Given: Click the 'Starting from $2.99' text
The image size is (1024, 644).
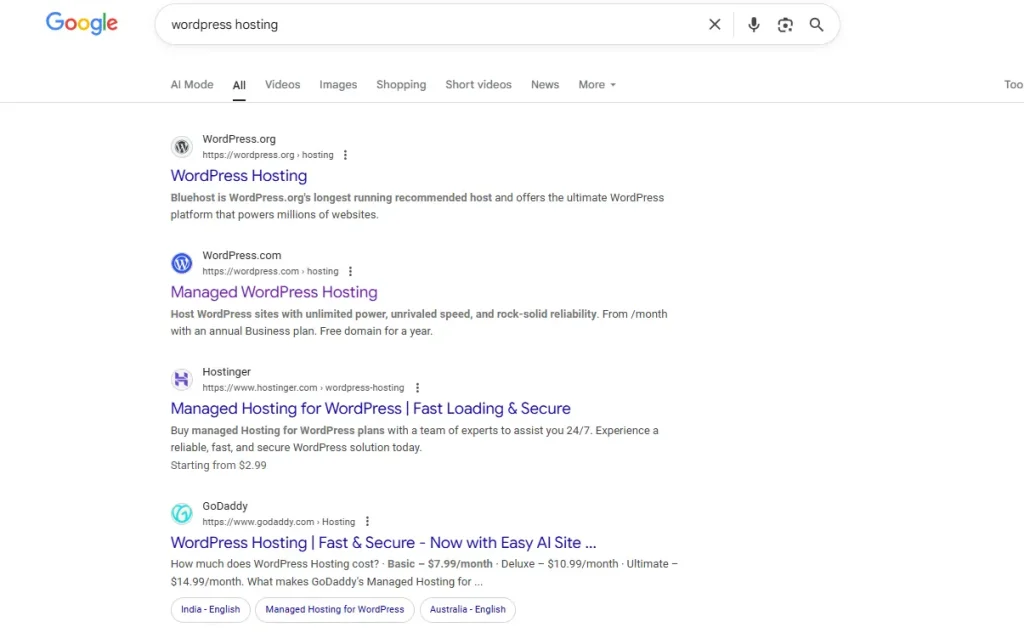Looking at the screenshot, I should [x=219, y=465].
